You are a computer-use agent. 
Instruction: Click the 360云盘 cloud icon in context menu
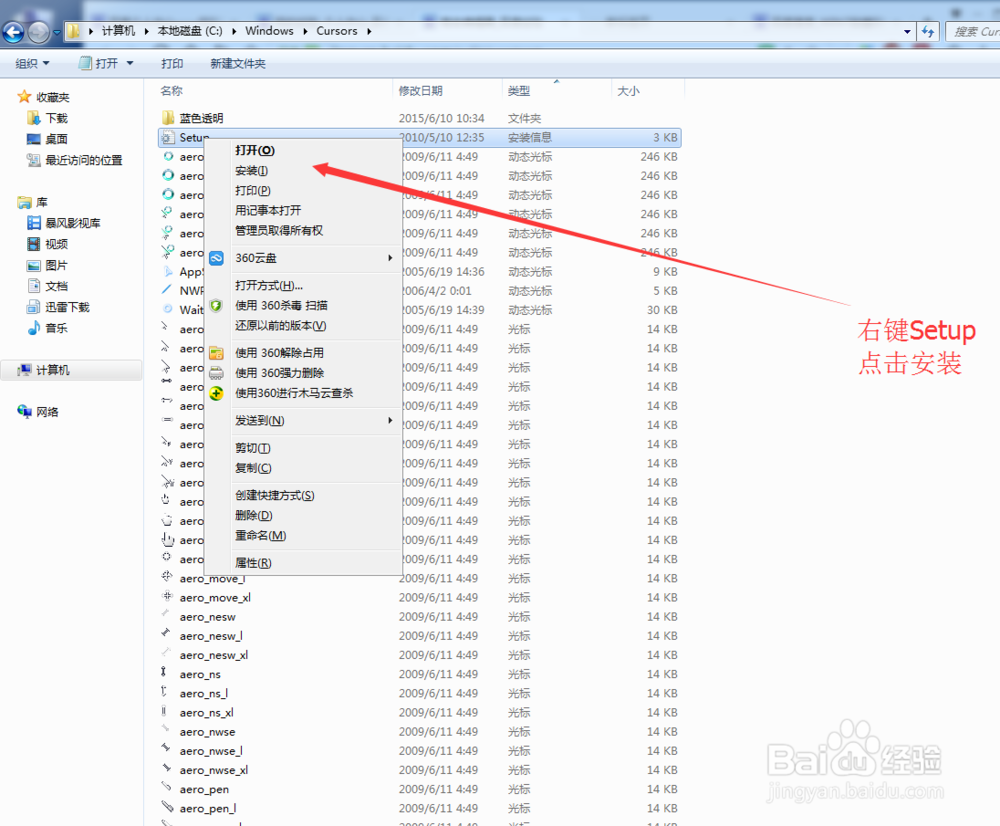(x=216, y=258)
